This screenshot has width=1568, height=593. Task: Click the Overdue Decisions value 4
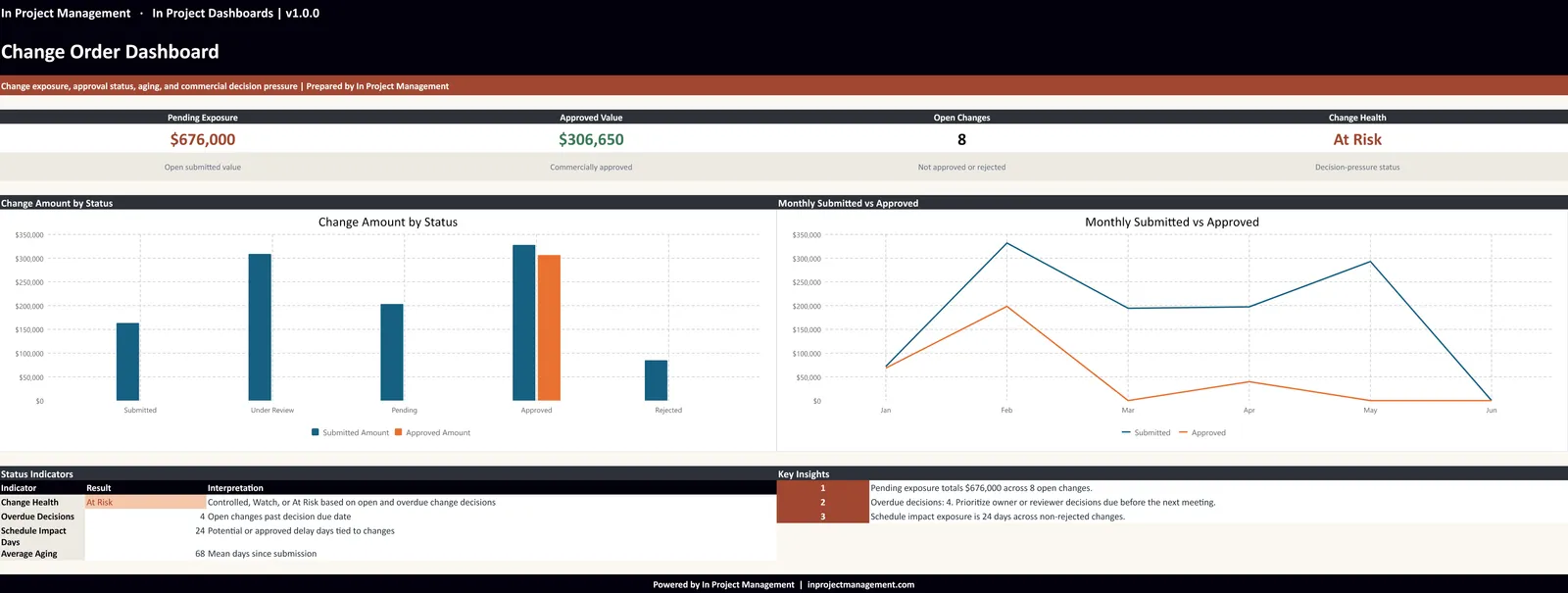[x=203, y=517]
